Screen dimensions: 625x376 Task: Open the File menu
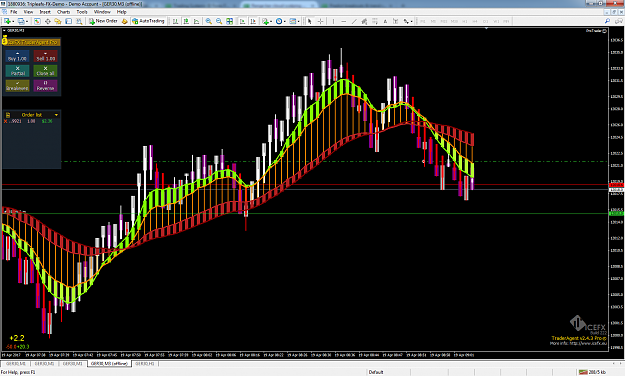coord(14,12)
